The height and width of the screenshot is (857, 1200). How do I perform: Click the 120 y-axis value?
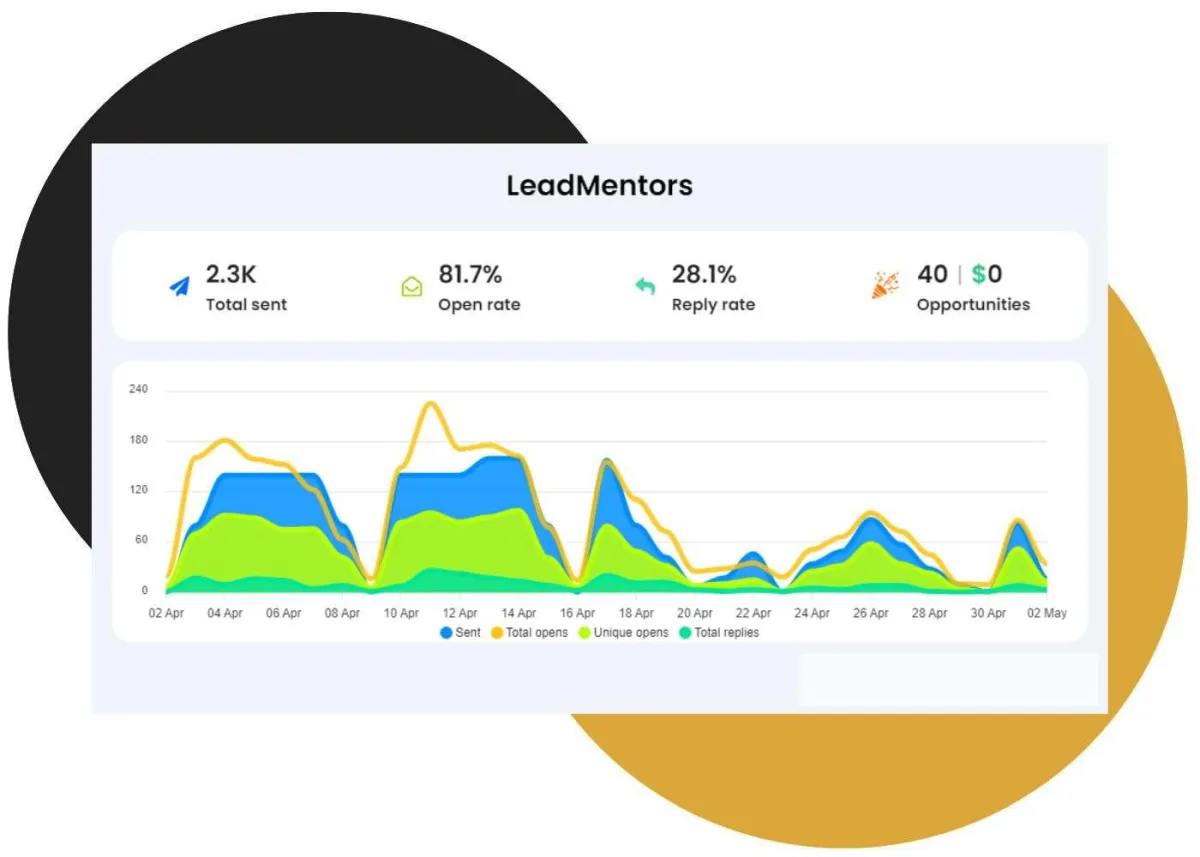(x=138, y=490)
